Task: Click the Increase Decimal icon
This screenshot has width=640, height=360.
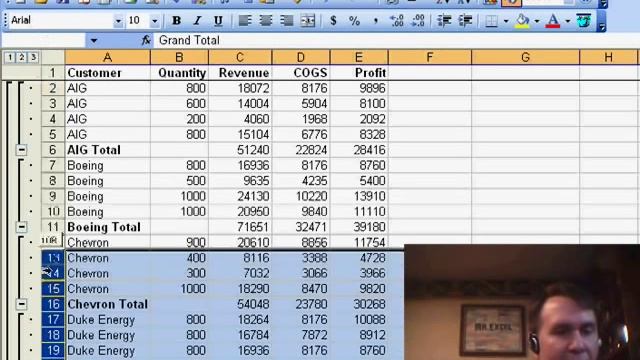Action: click(396, 20)
